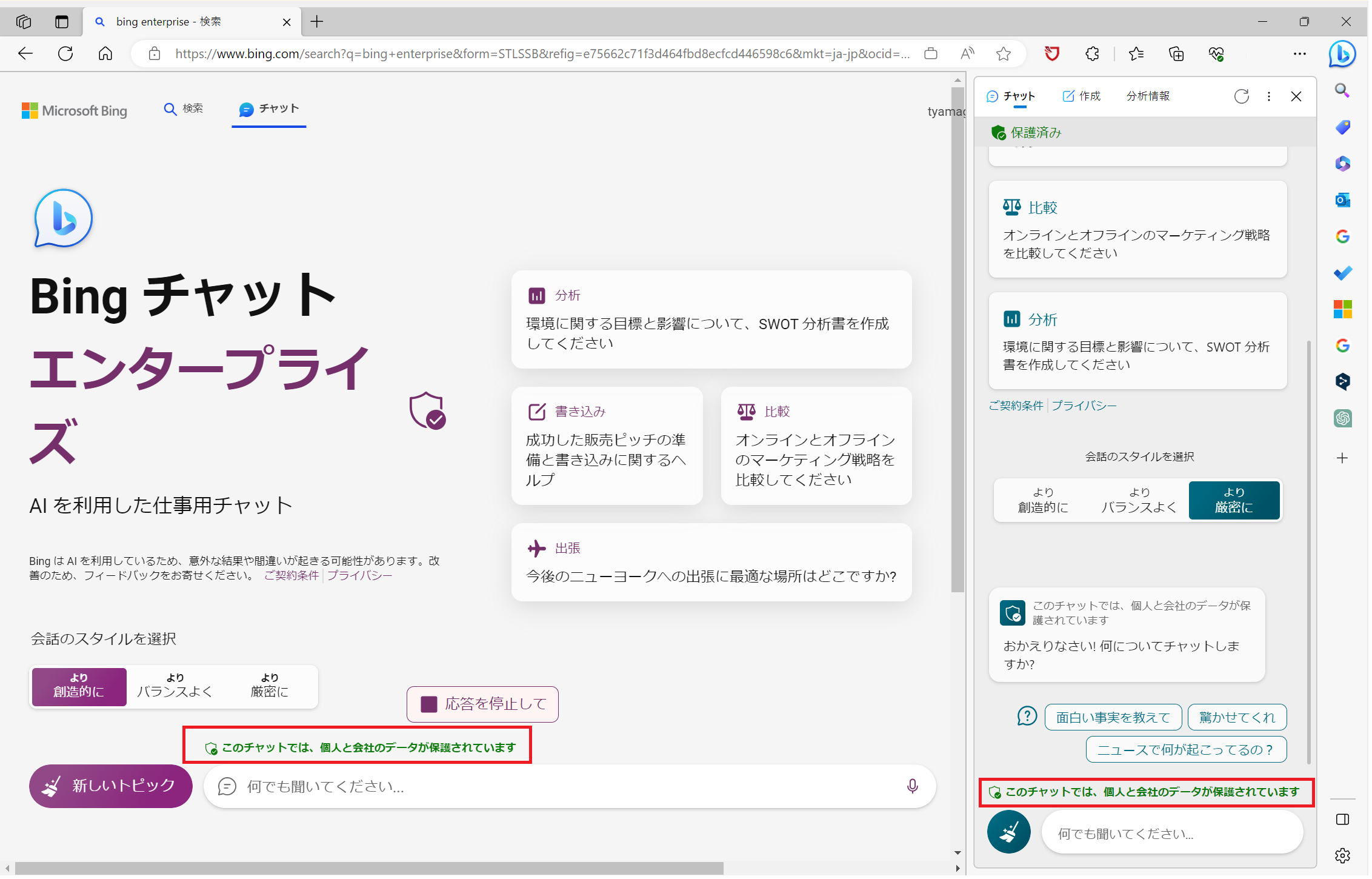Open Microsoft 365 sidebar icon
1372x879 pixels.
[x=1342, y=164]
